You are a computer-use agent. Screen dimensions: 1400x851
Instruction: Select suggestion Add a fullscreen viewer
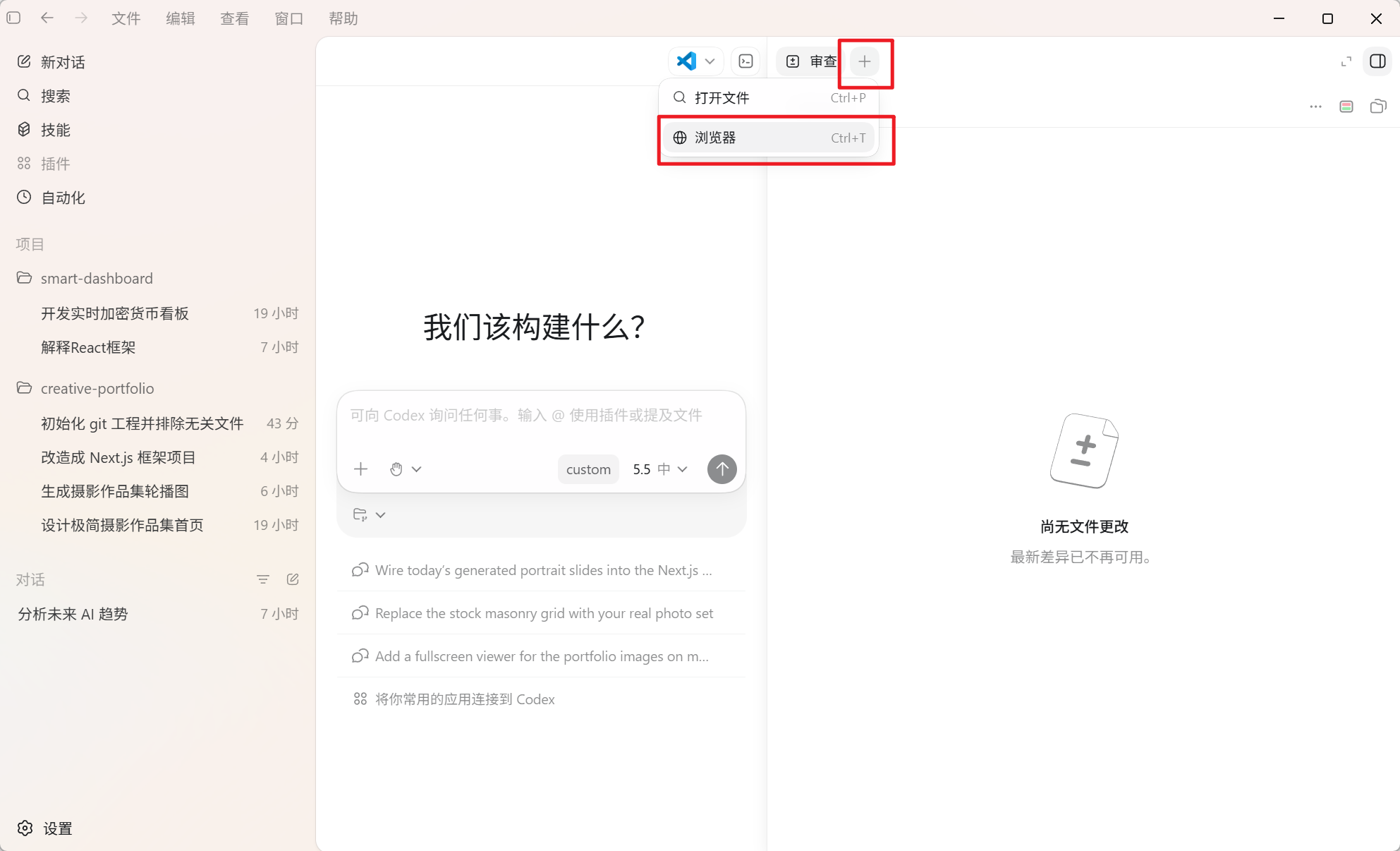(x=541, y=656)
